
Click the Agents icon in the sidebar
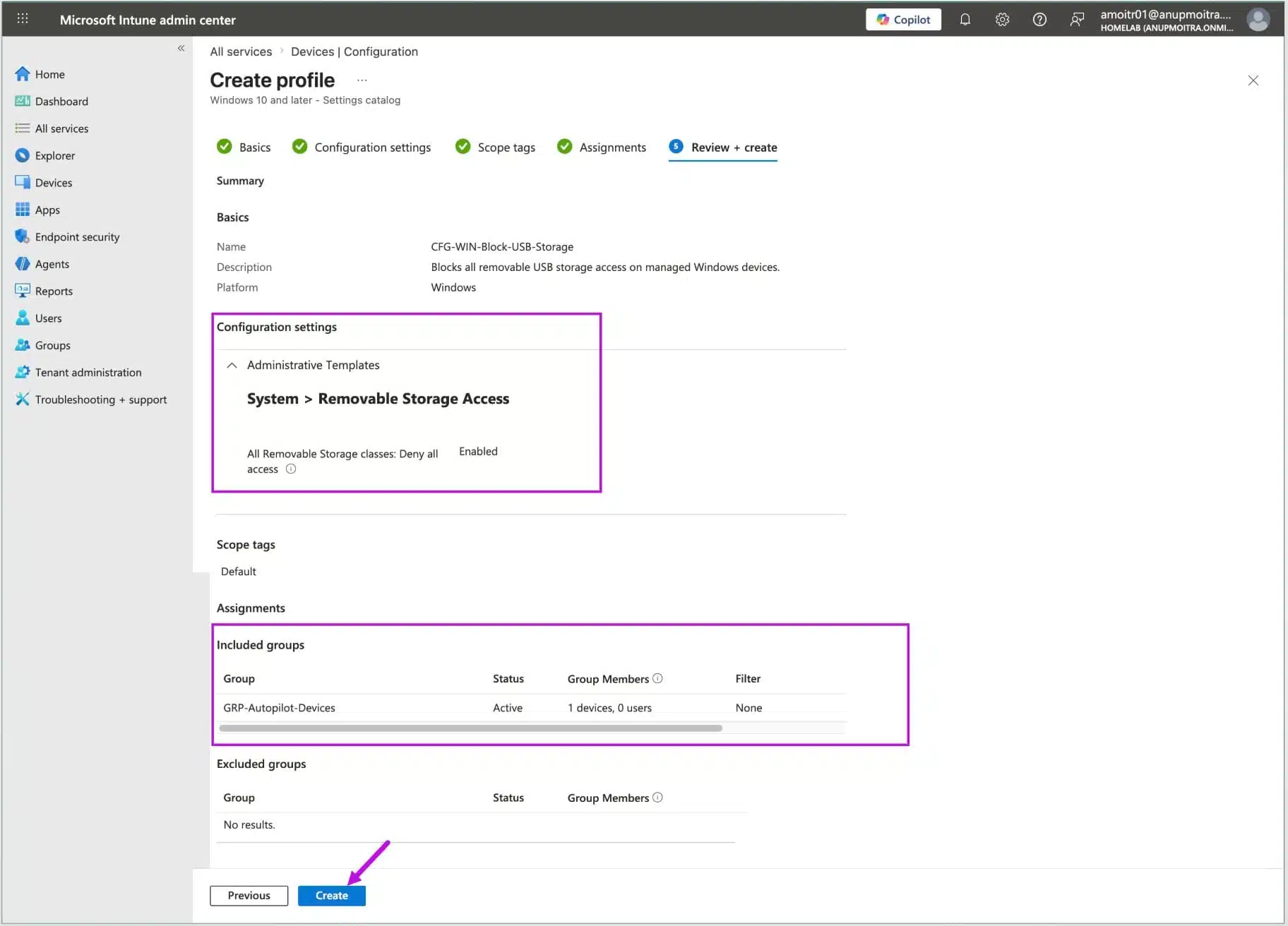[x=23, y=264]
